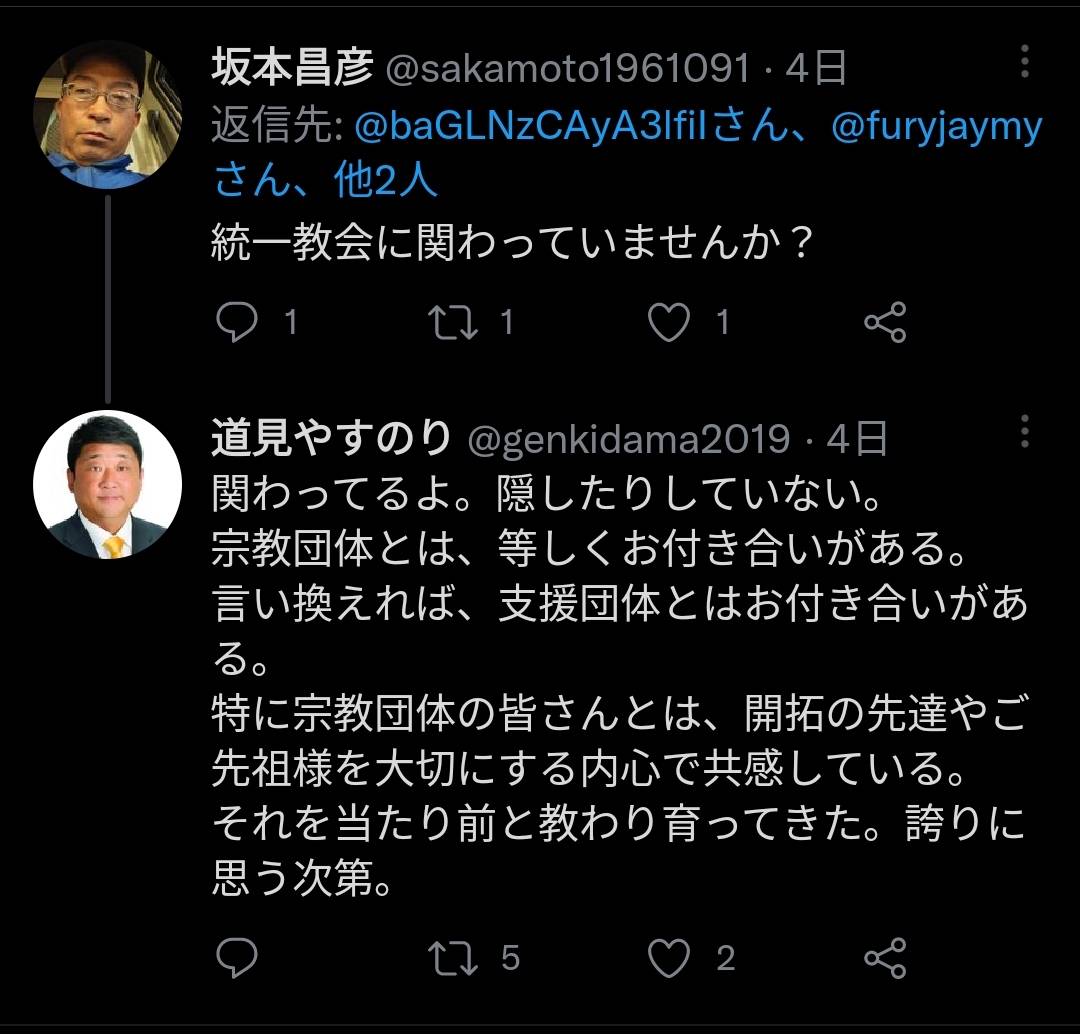Click the 坂本昌彦 display name
Viewport: 1080px width, 1034px height.
pyautogui.click(x=292, y=68)
